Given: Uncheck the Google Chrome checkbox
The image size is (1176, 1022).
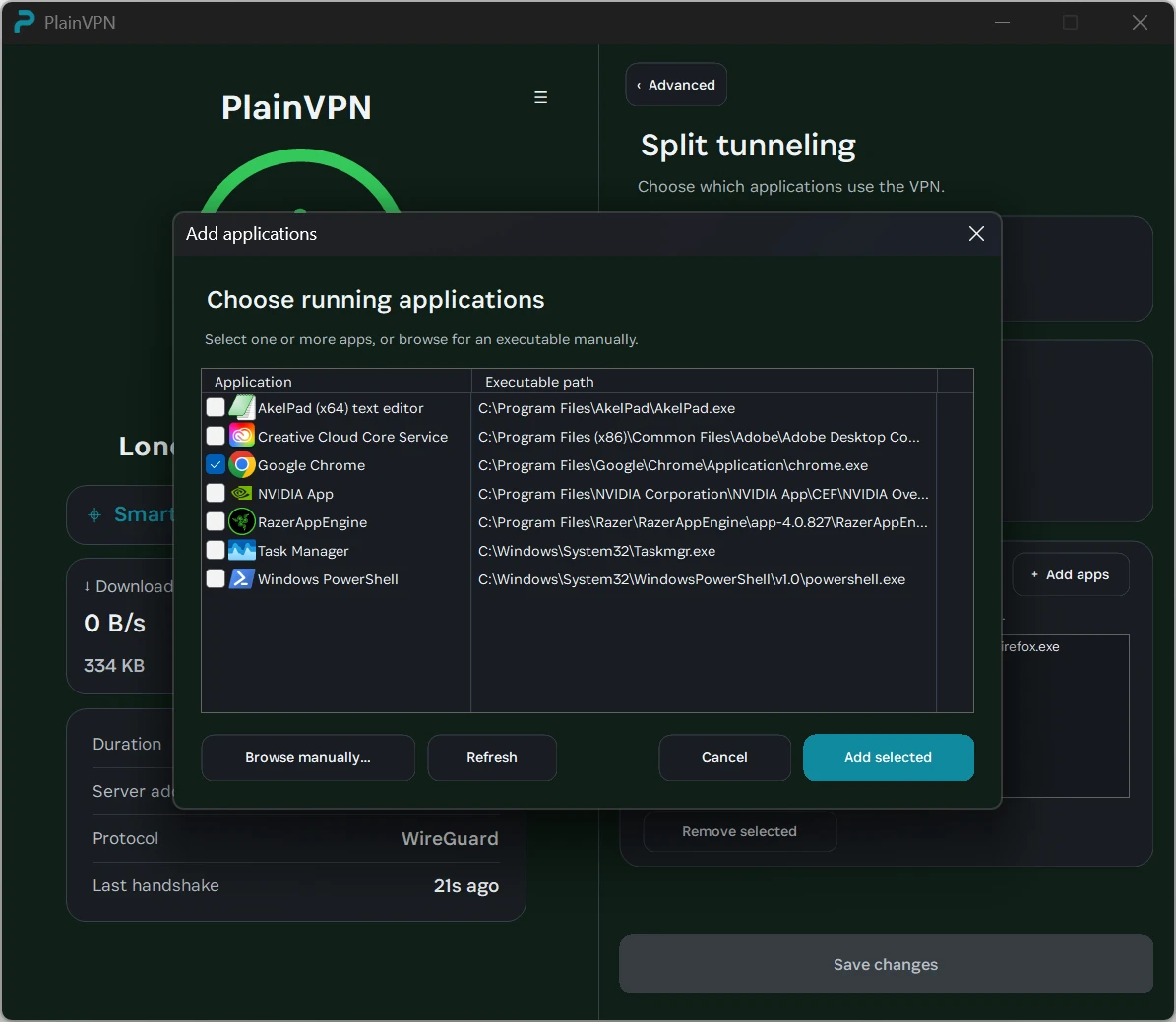Looking at the screenshot, I should pyautogui.click(x=216, y=465).
